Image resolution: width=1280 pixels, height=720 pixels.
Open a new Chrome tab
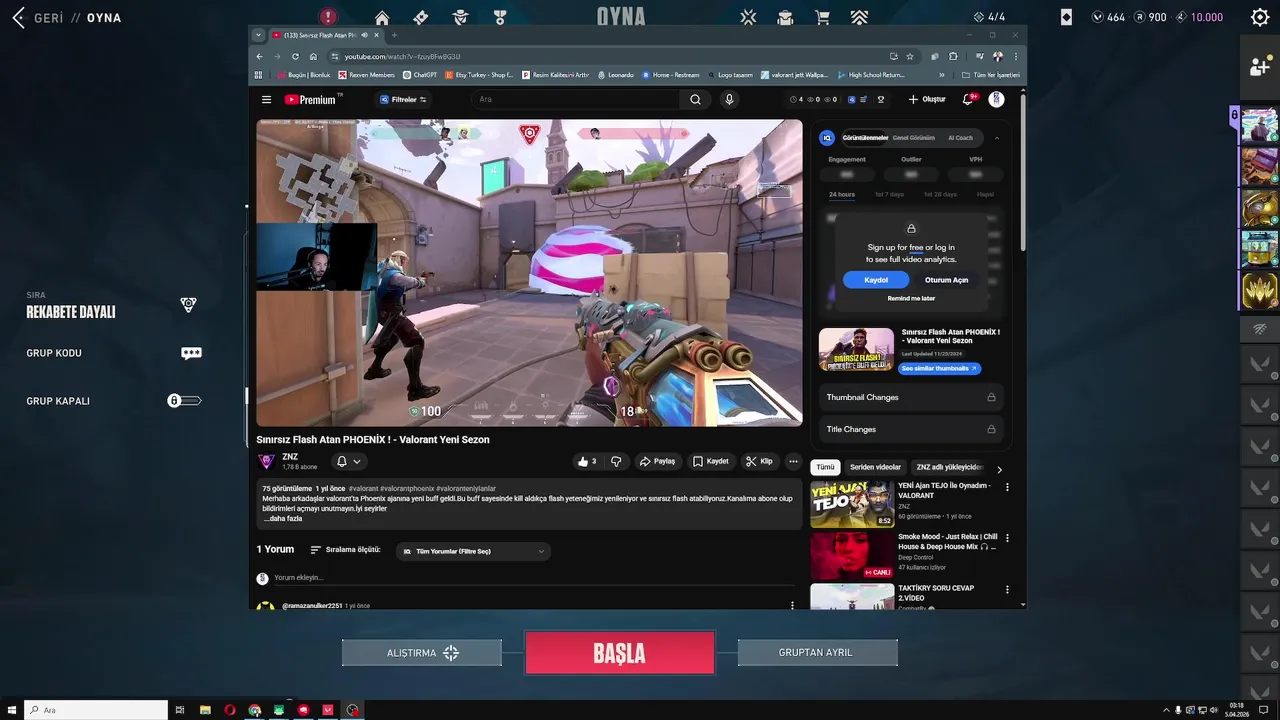pos(394,35)
